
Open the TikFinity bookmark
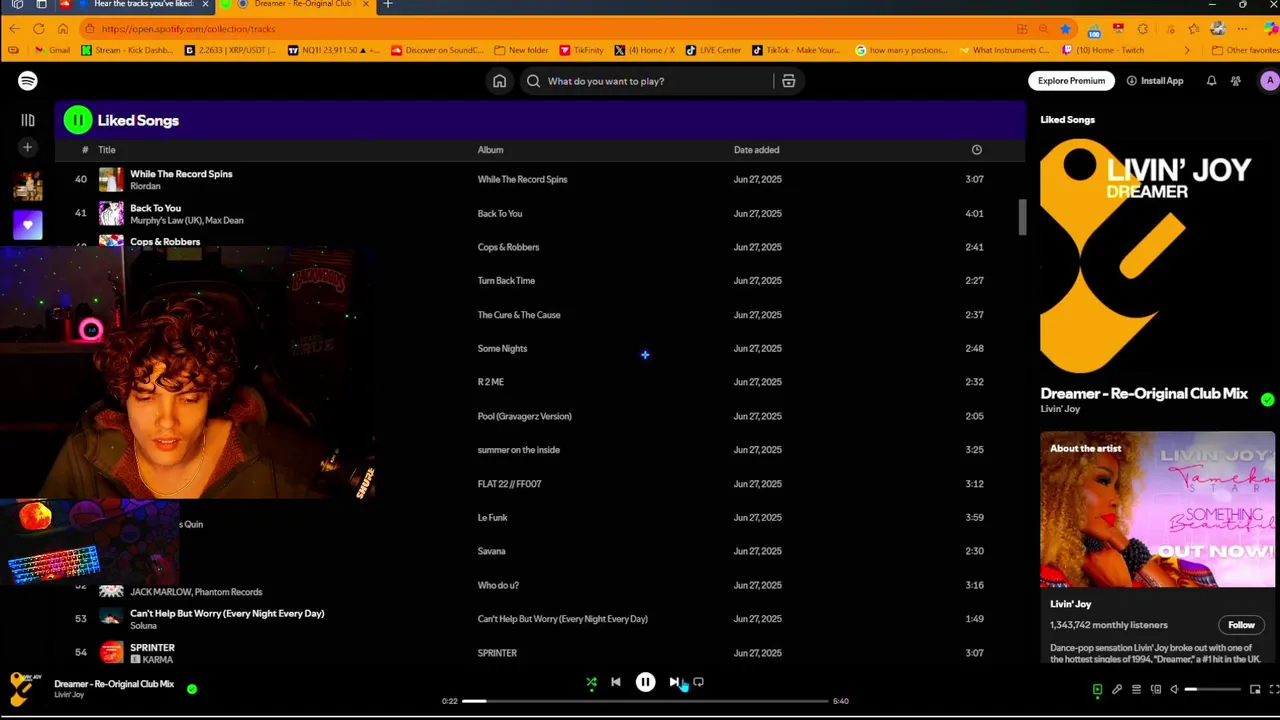tap(582, 50)
